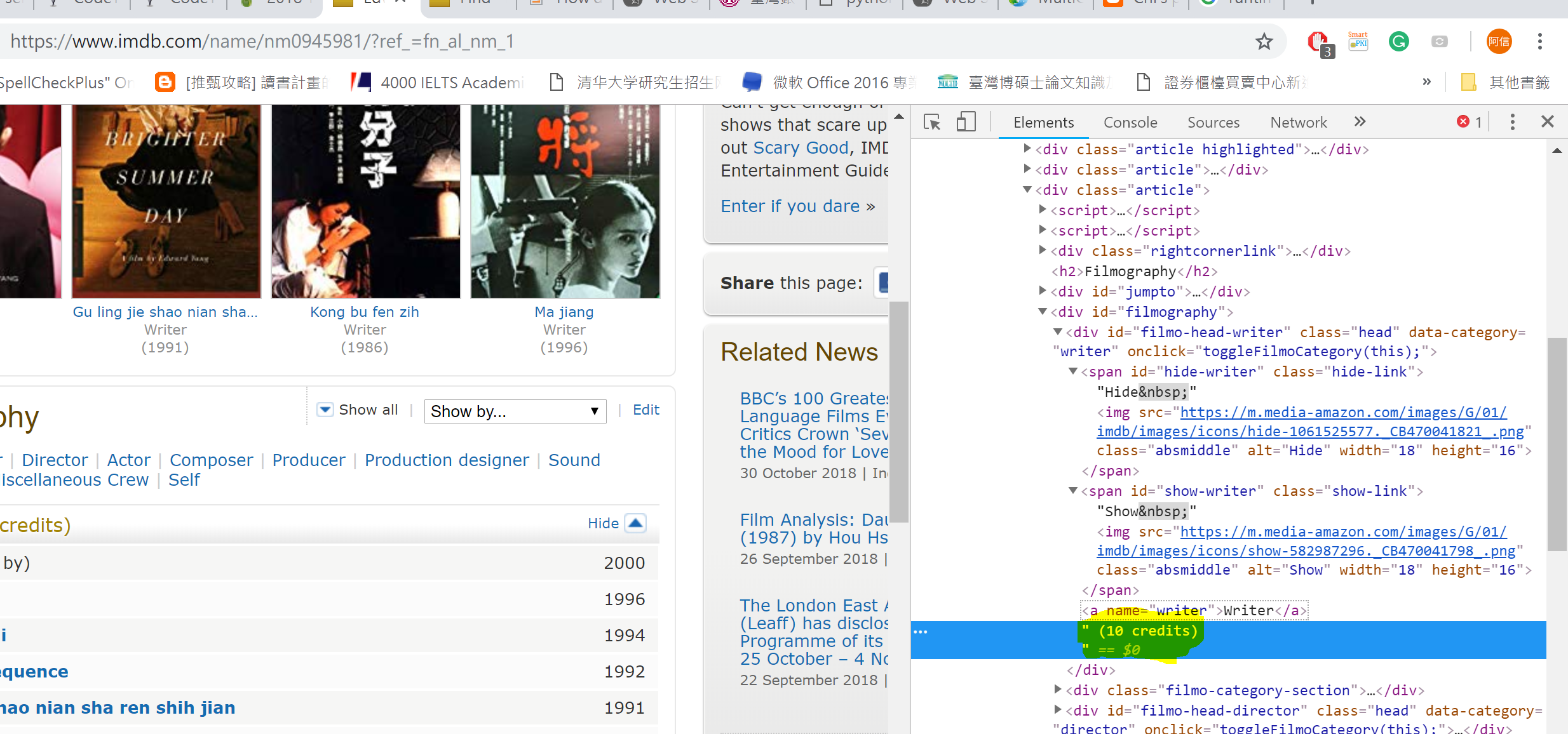Hide the Writer credits section
Image resolution: width=1568 pixels, height=734 pixels.
(x=616, y=523)
